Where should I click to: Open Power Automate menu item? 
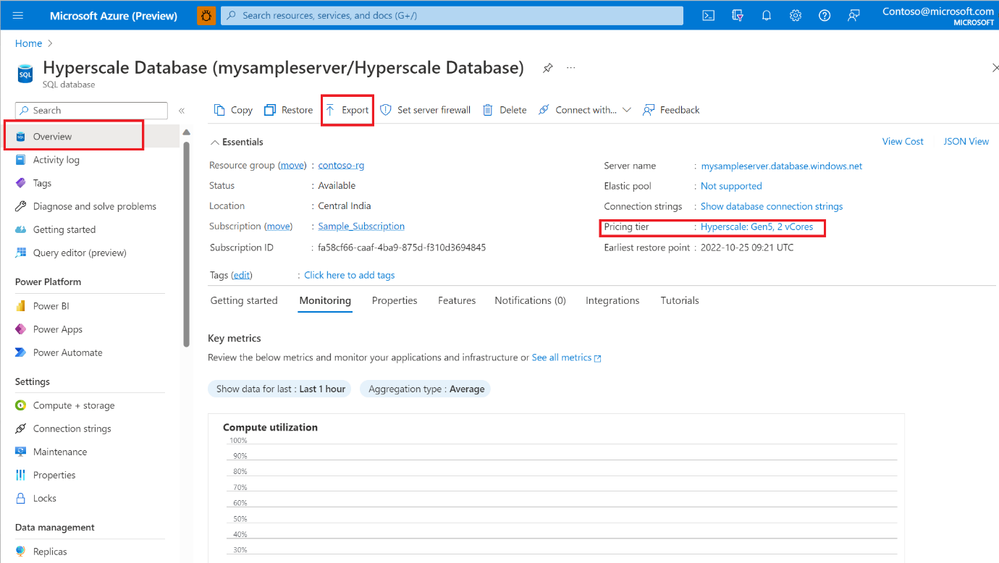tap(68, 352)
